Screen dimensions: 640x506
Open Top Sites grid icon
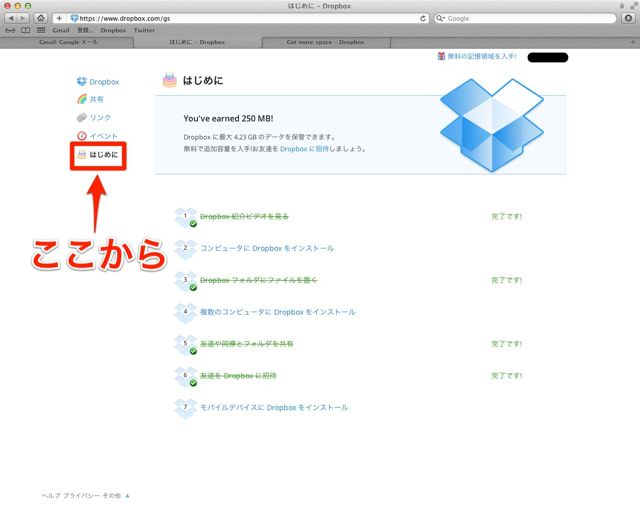[41, 30]
